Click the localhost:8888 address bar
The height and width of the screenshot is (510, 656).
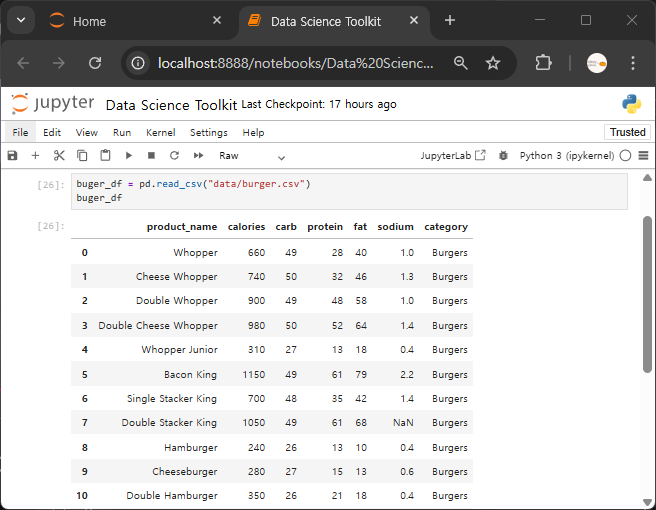295,63
